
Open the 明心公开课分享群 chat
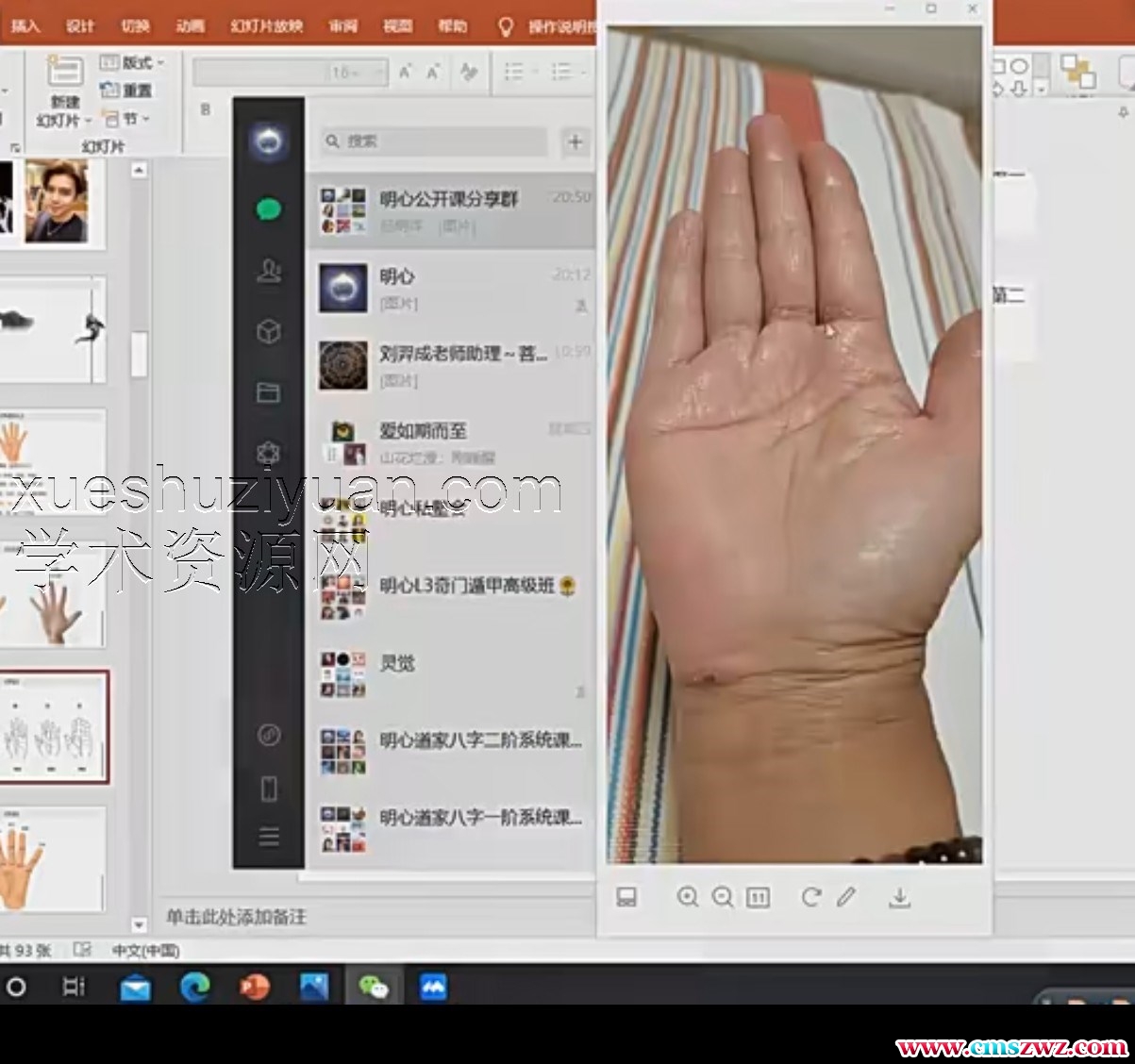coord(451,210)
